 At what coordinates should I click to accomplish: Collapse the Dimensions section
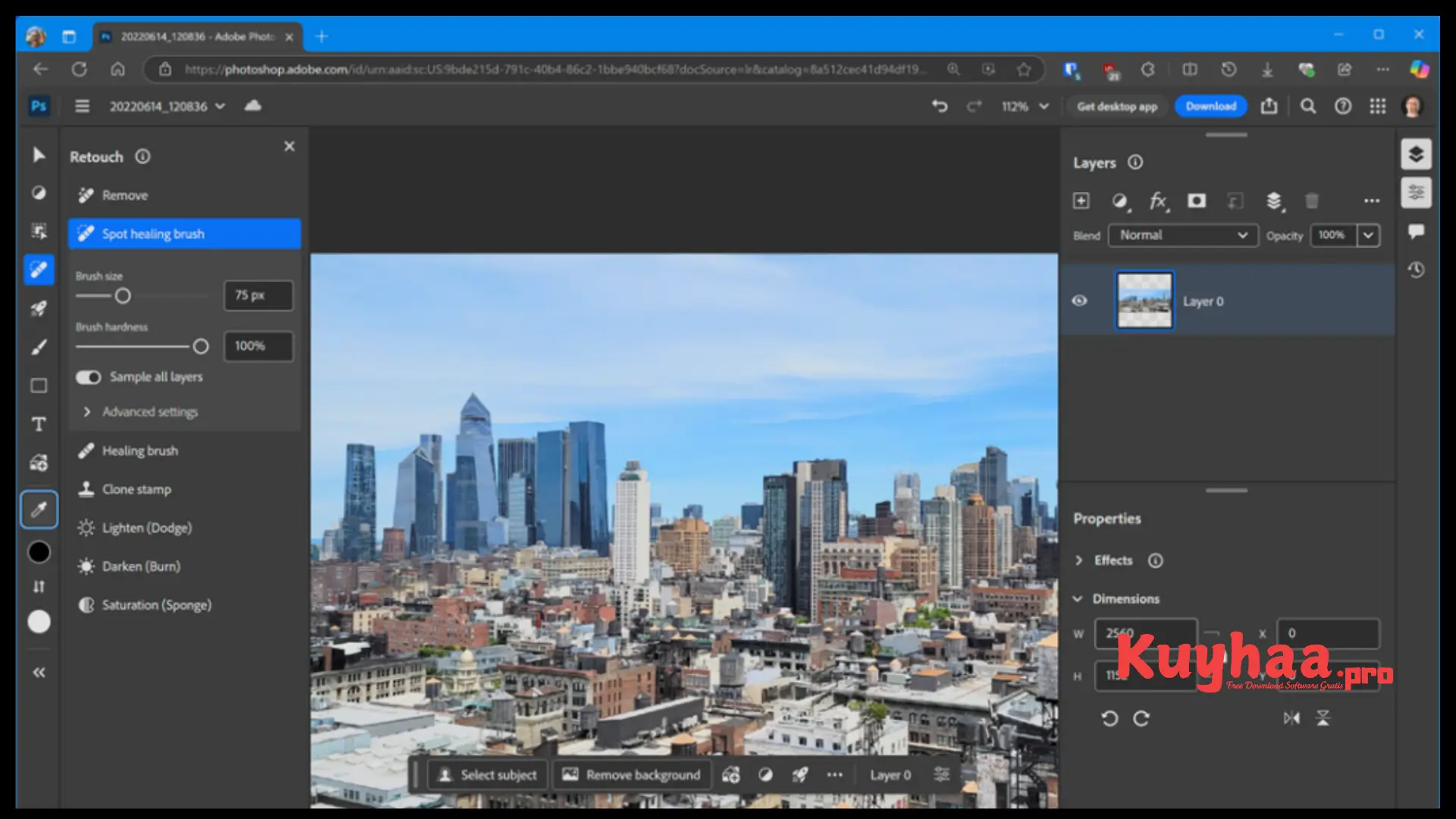(x=1078, y=599)
